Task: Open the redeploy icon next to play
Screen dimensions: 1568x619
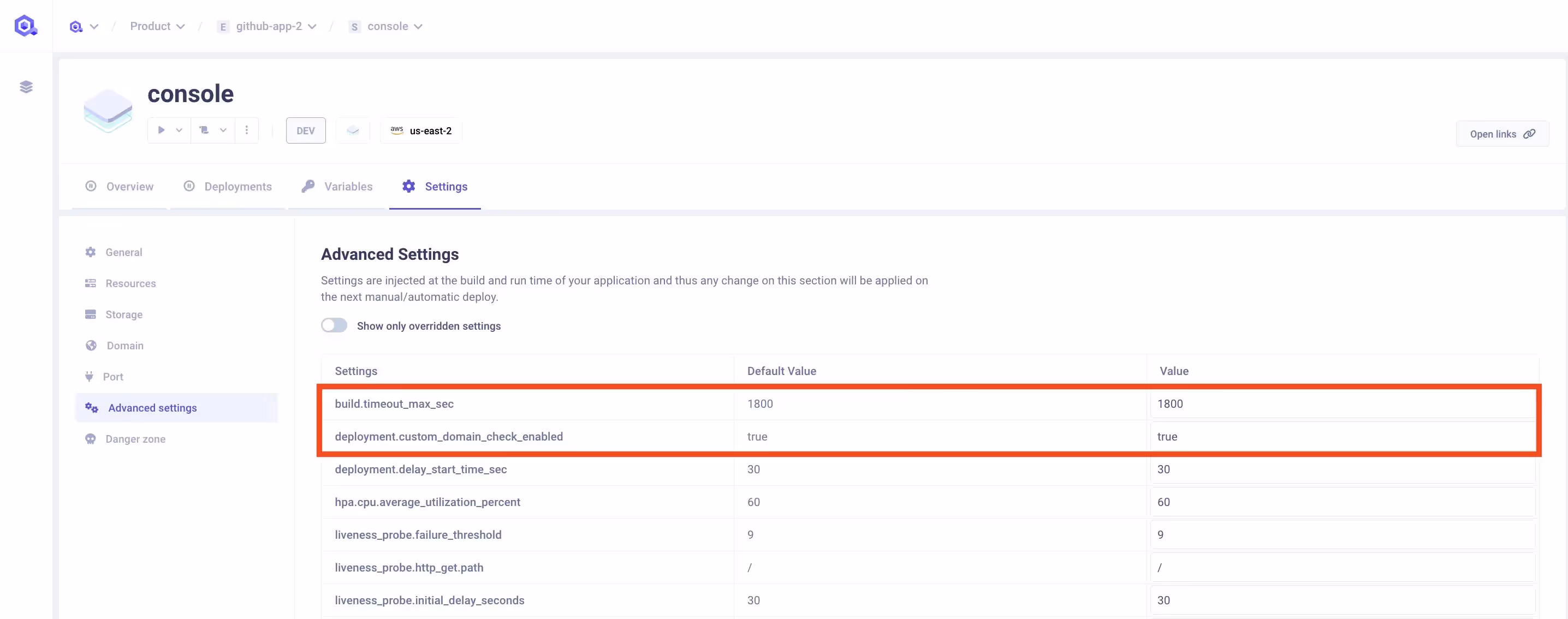Action: pyautogui.click(x=205, y=130)
